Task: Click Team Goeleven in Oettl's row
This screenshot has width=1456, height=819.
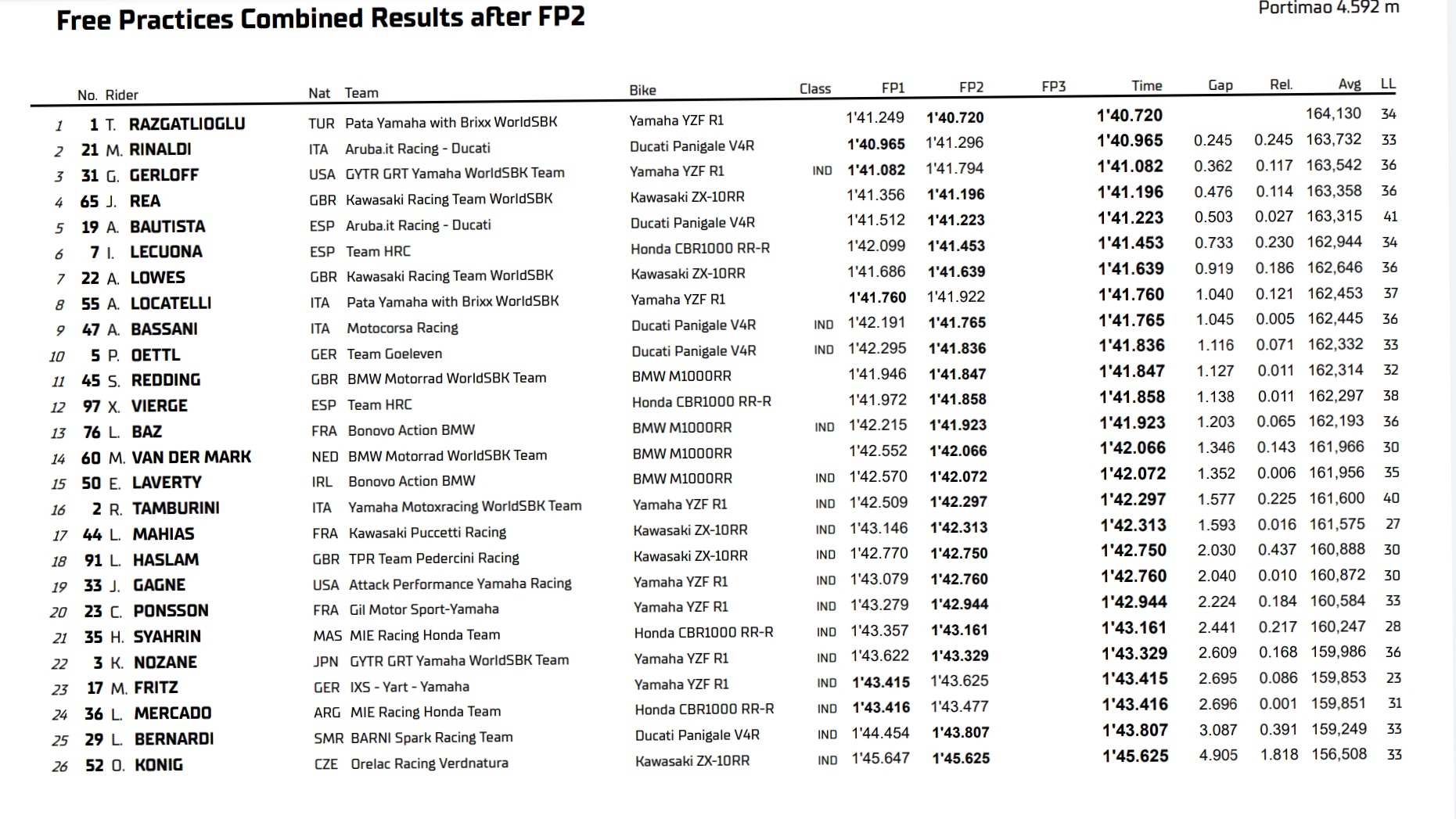Action: pyautogui.click(x=394, y=354)
